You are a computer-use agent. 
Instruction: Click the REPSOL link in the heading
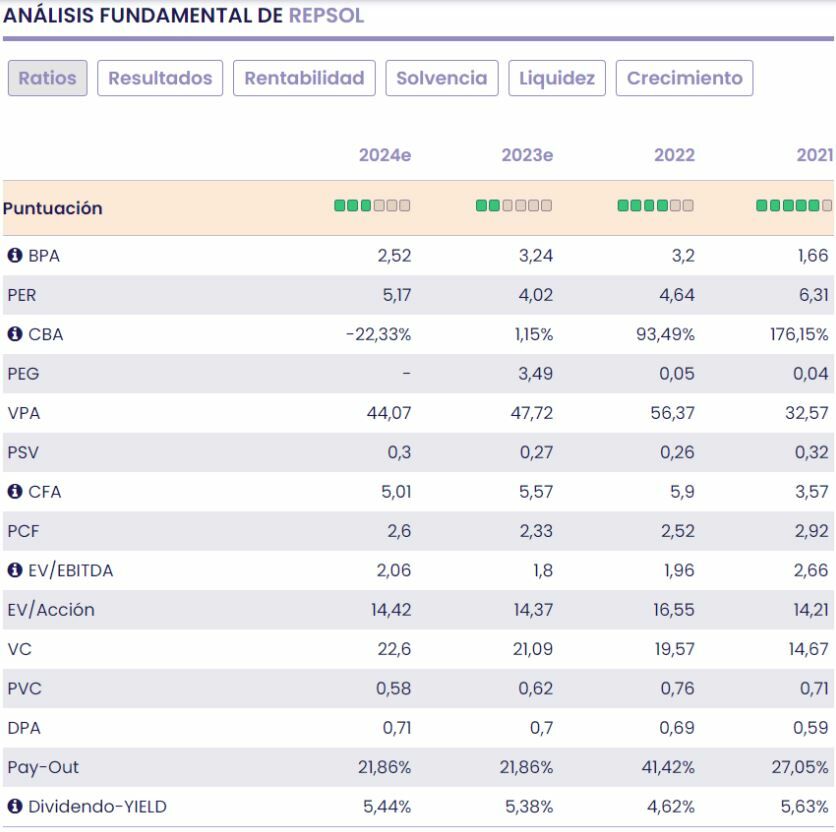[326, 17]
